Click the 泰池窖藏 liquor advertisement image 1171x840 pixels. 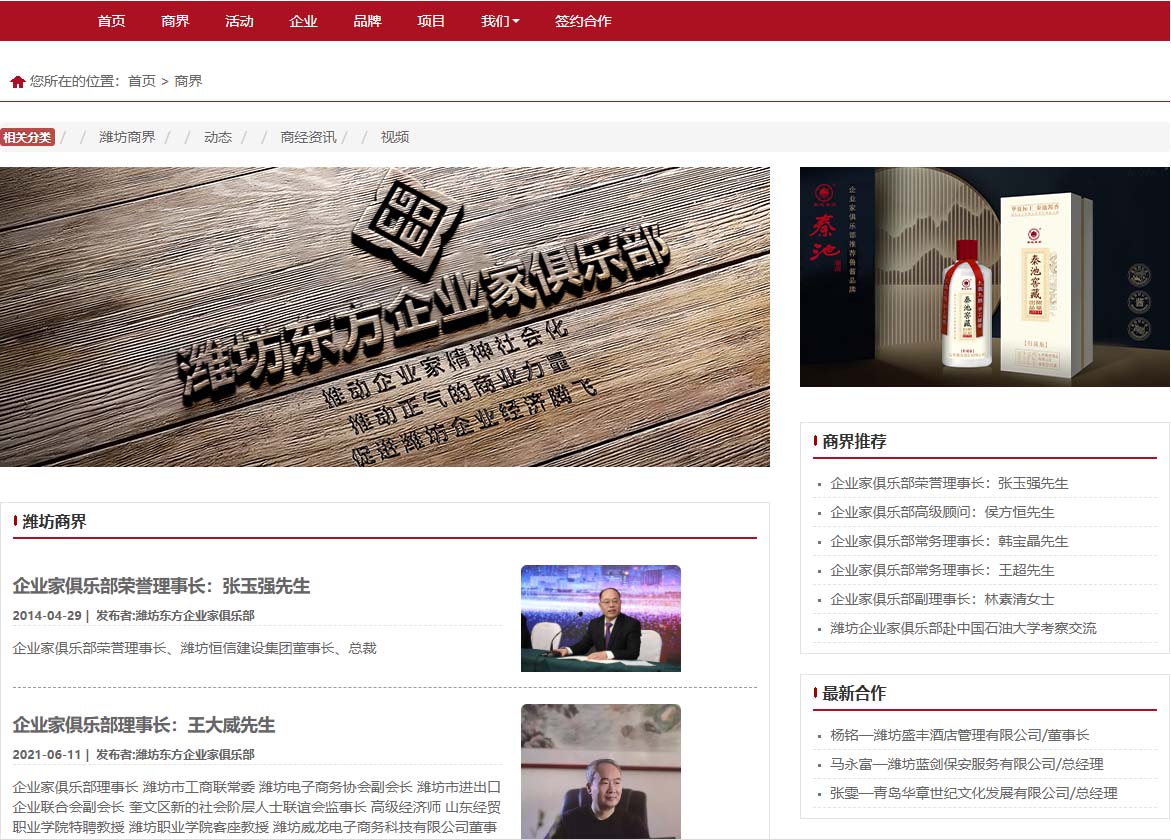pos(983,277)
